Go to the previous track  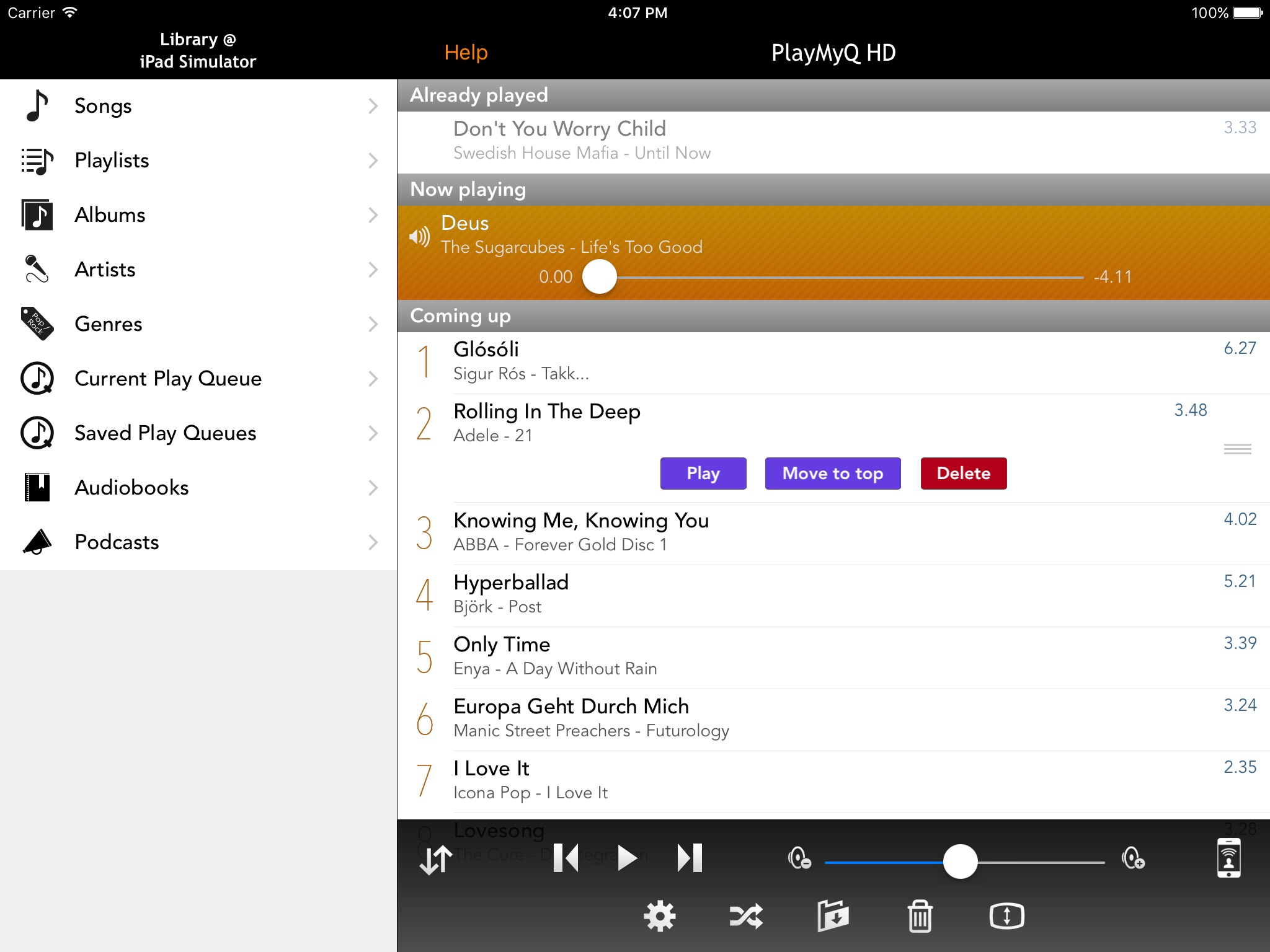tap(566, 858)
